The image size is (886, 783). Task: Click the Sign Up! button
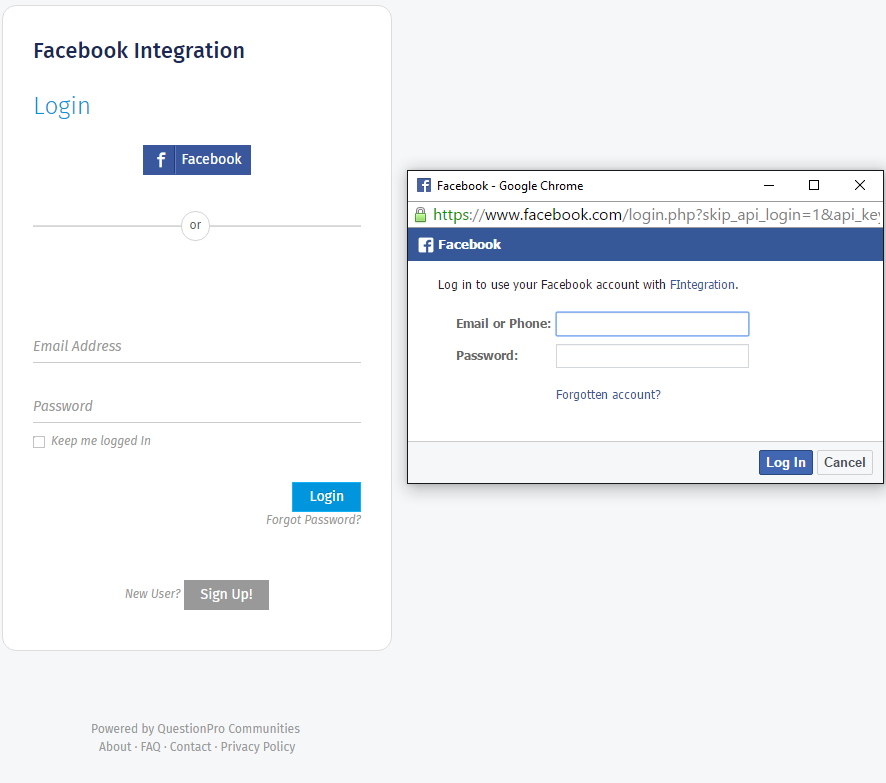[226, 594]
